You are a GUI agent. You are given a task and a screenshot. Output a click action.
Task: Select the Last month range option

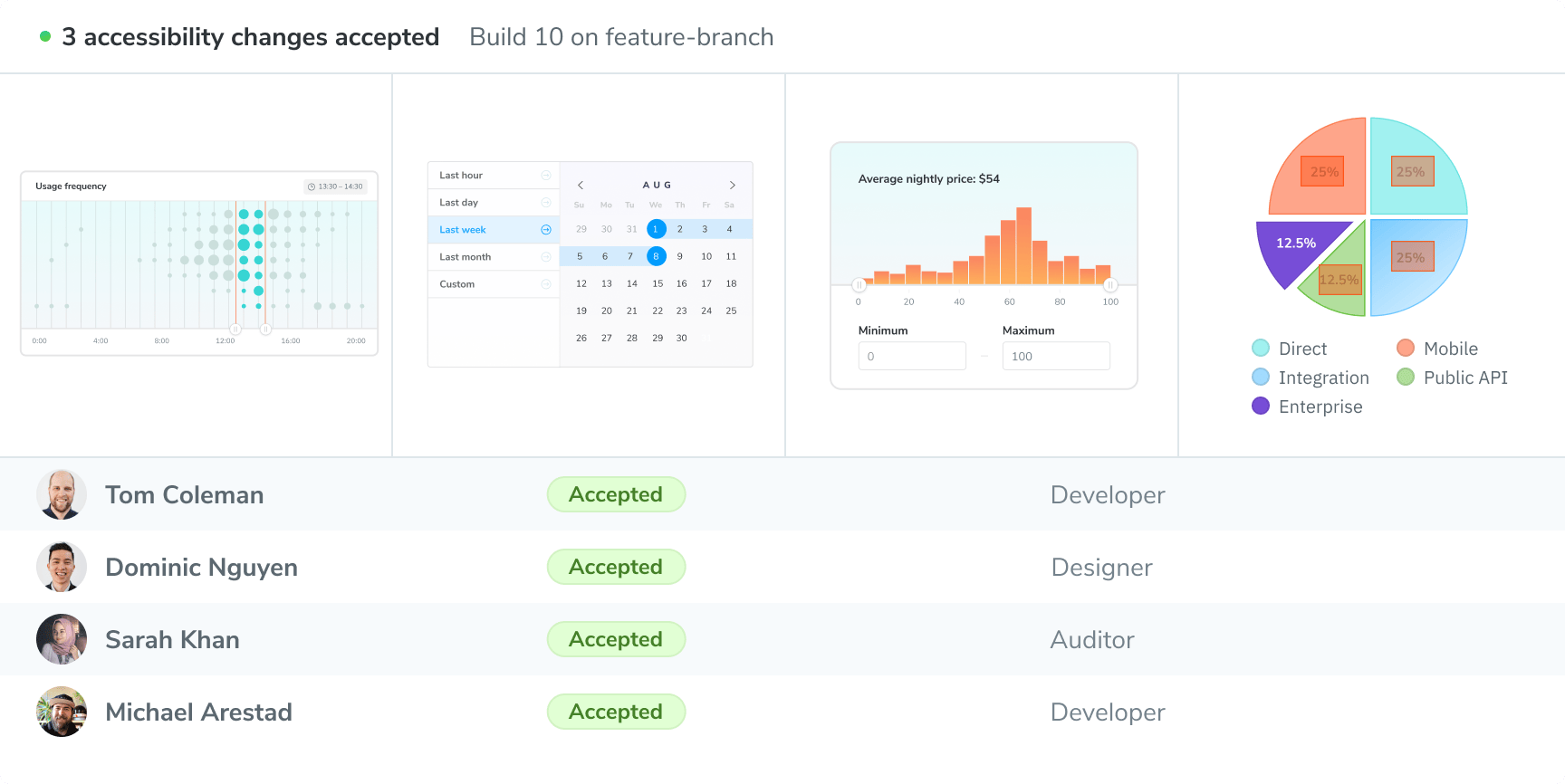(466, 257)
